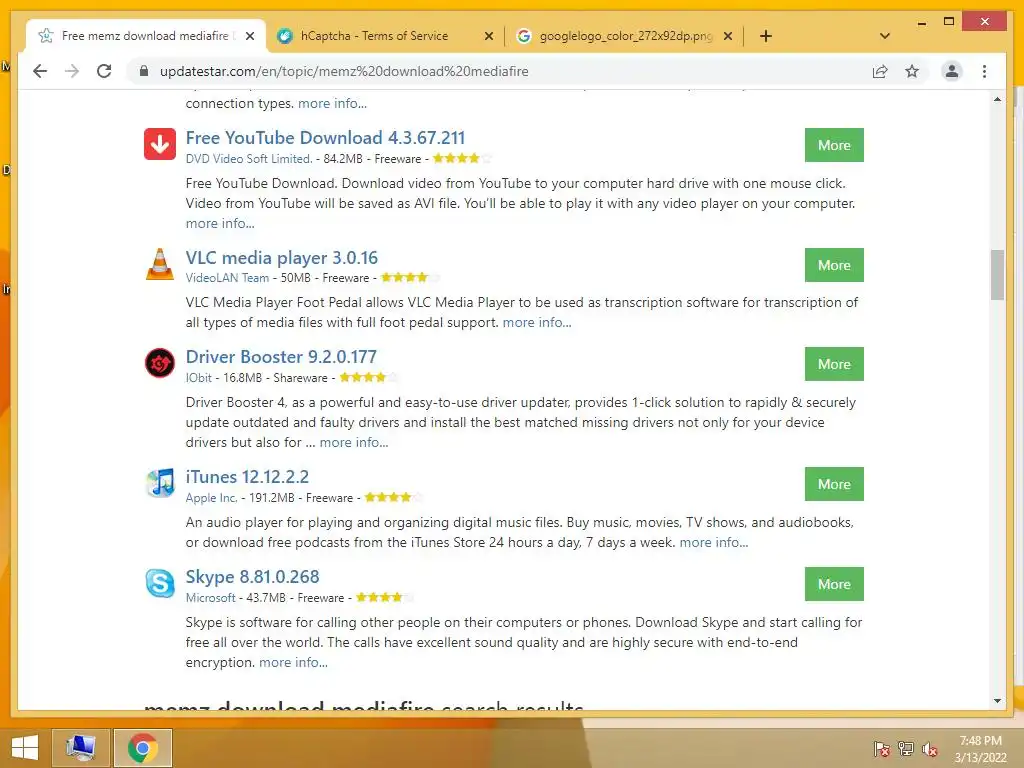Screen dimensions: 1024x768
Task: Click the scrollbar down arrow
Action: [997, 701]
